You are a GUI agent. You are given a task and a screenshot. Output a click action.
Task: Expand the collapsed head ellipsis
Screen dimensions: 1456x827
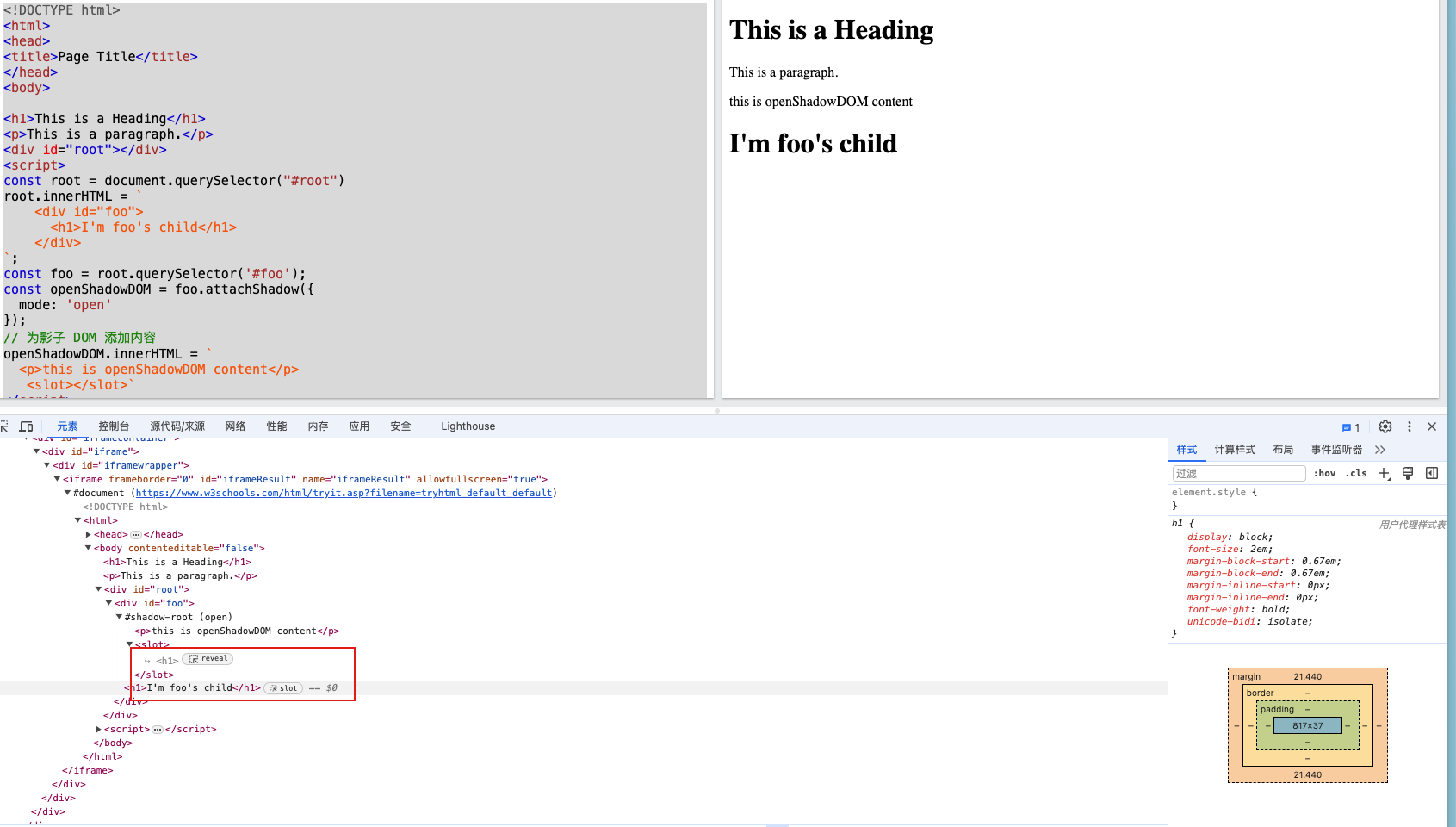click(x=136, y=535)
